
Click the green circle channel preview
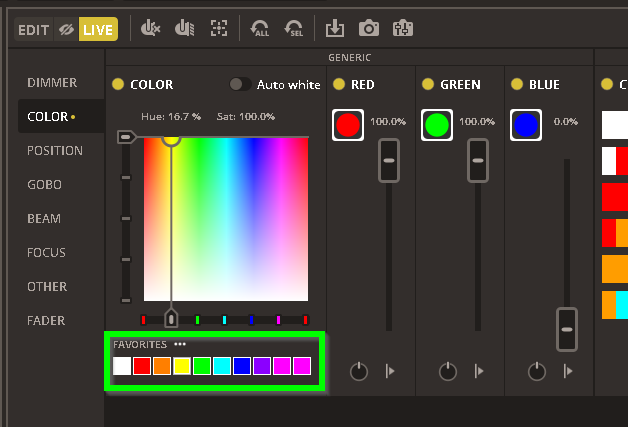tap(437, 125)
